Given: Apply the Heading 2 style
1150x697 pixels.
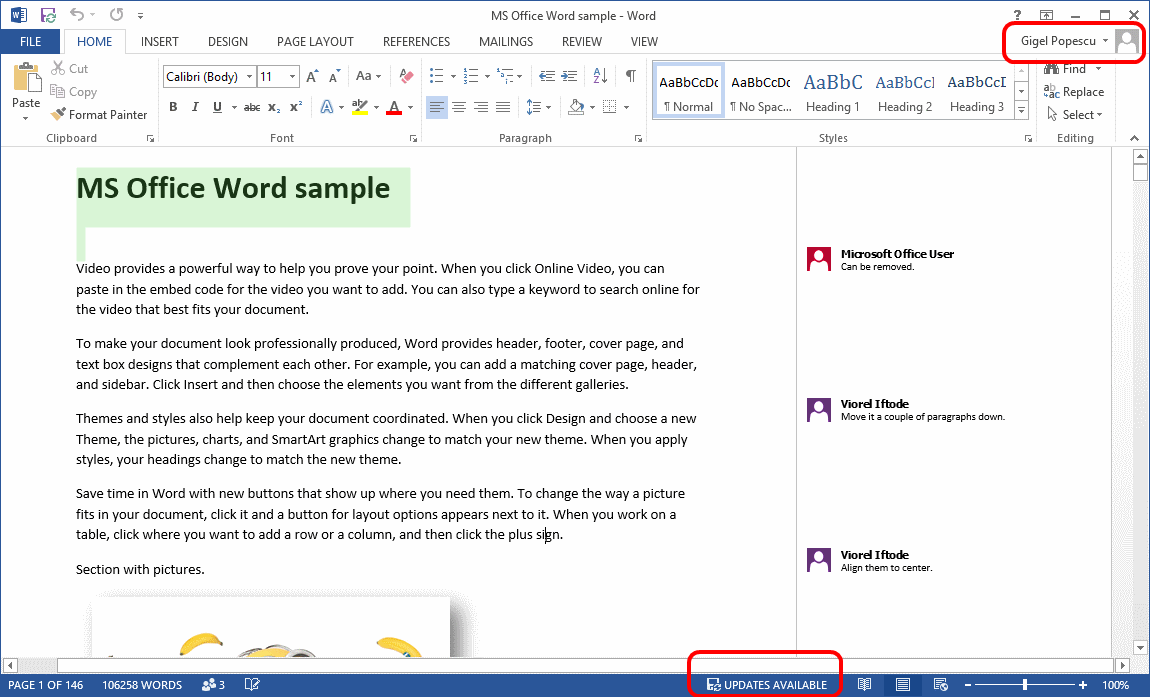Looking at the screenshot, I should click(x=904, y=91).
